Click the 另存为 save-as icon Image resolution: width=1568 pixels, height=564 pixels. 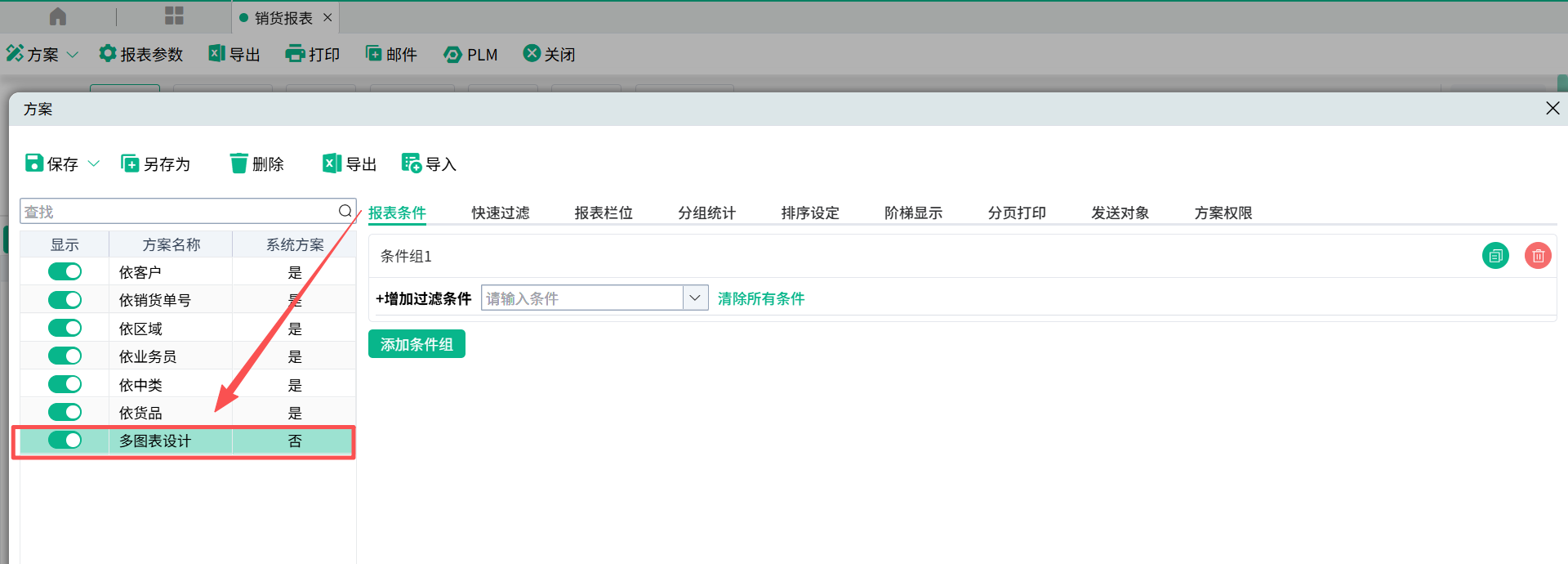tap(130, 163)
